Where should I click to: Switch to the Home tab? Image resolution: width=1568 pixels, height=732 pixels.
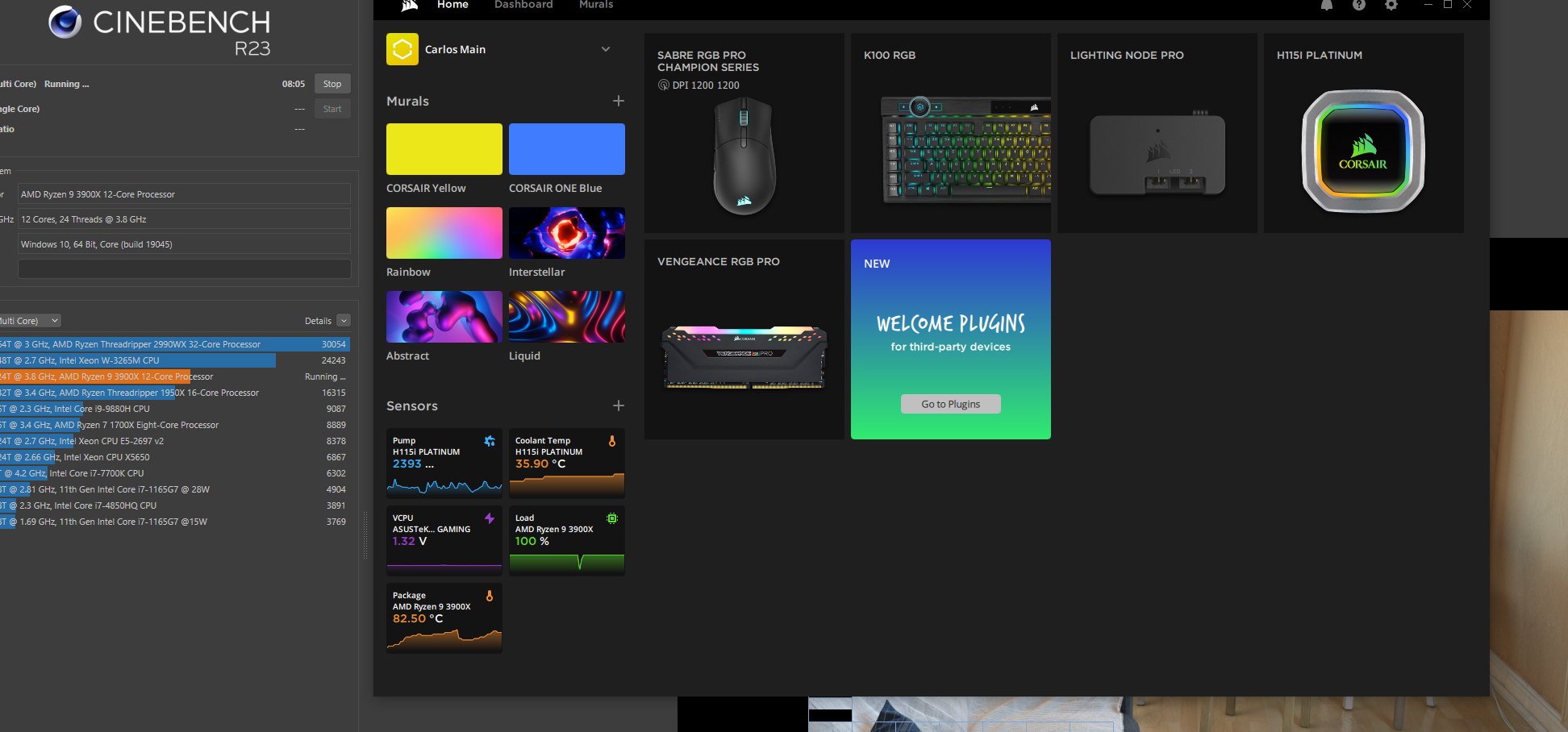(452, 5)
